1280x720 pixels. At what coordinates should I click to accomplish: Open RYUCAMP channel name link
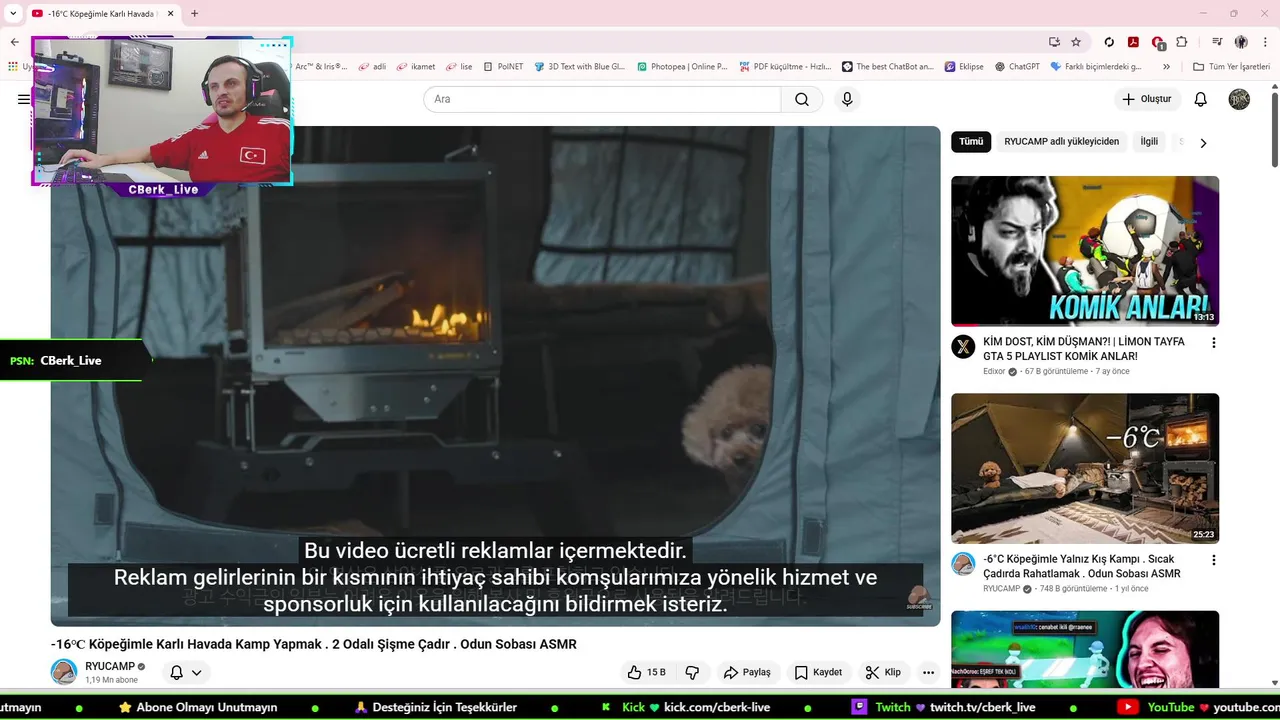click(x=110, y=667)
